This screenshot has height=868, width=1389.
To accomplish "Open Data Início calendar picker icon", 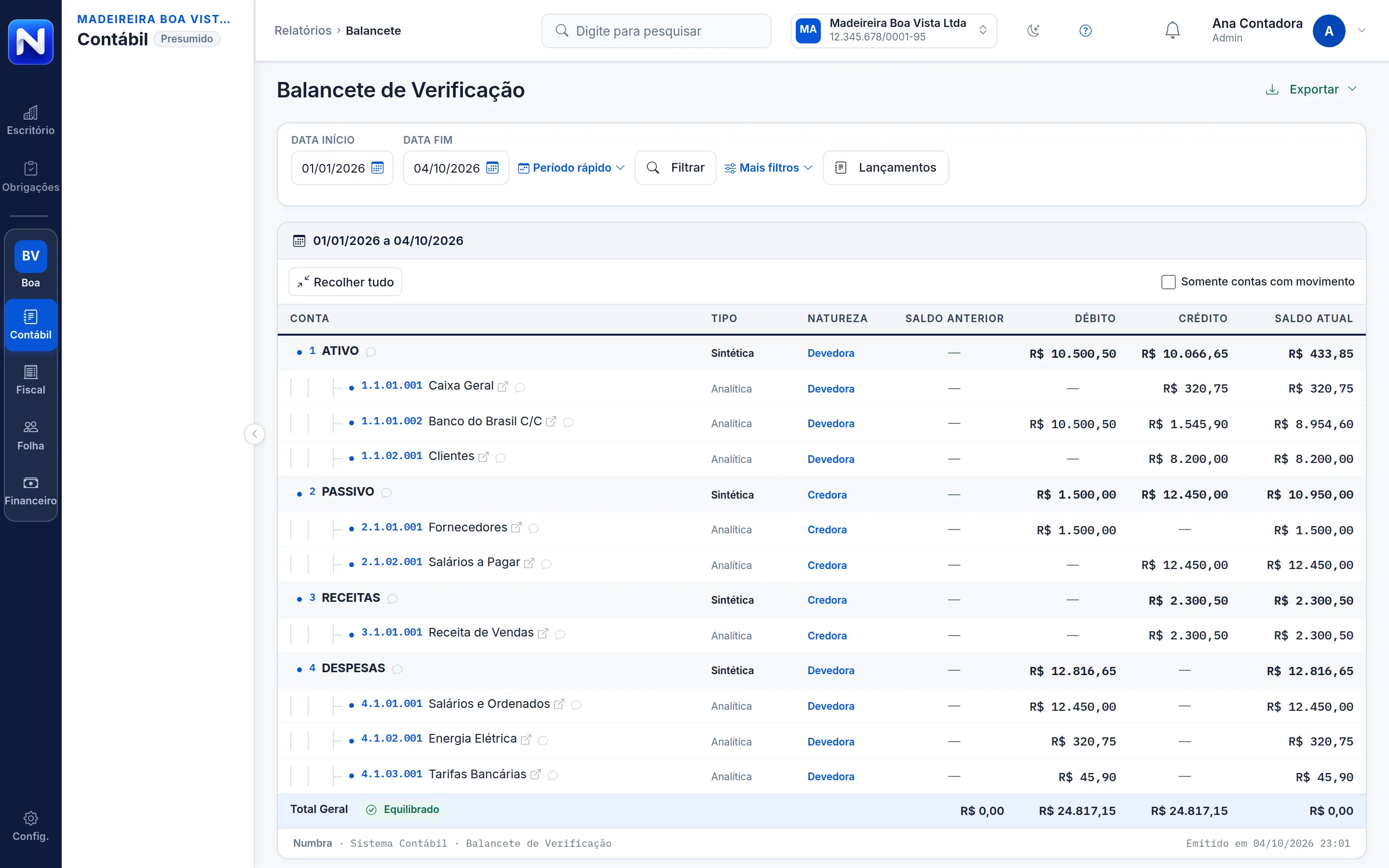I will [378, 168].
